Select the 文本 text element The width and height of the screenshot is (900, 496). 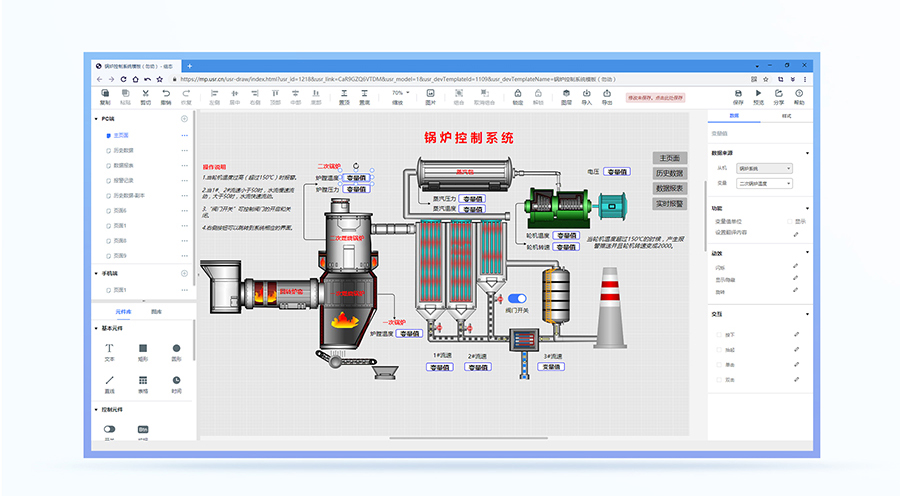click(110, 351)
